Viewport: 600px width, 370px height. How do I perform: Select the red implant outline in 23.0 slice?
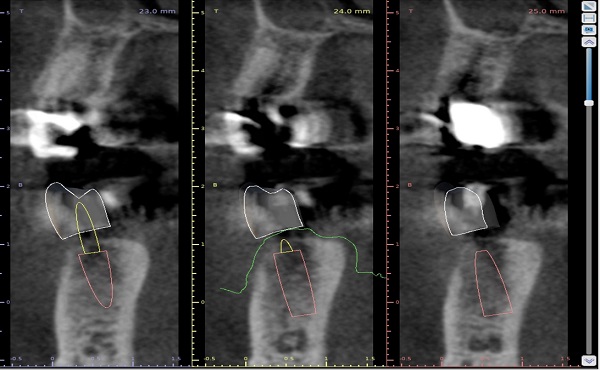(96, 279)
